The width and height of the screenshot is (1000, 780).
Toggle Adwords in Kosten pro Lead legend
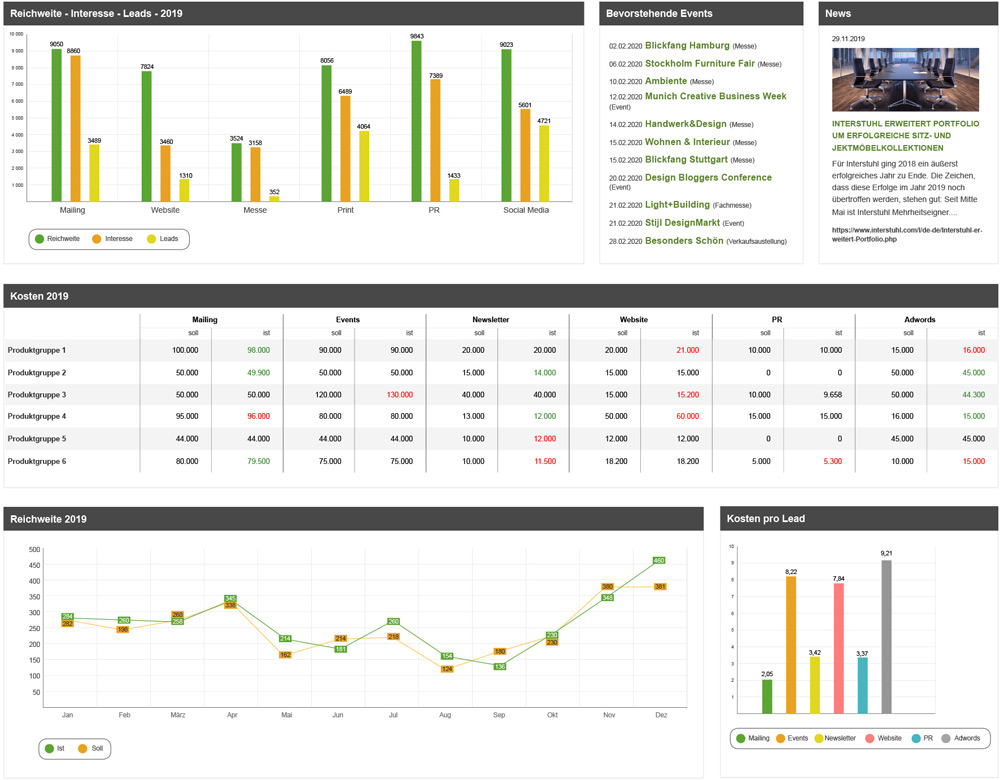coord(960,738)
